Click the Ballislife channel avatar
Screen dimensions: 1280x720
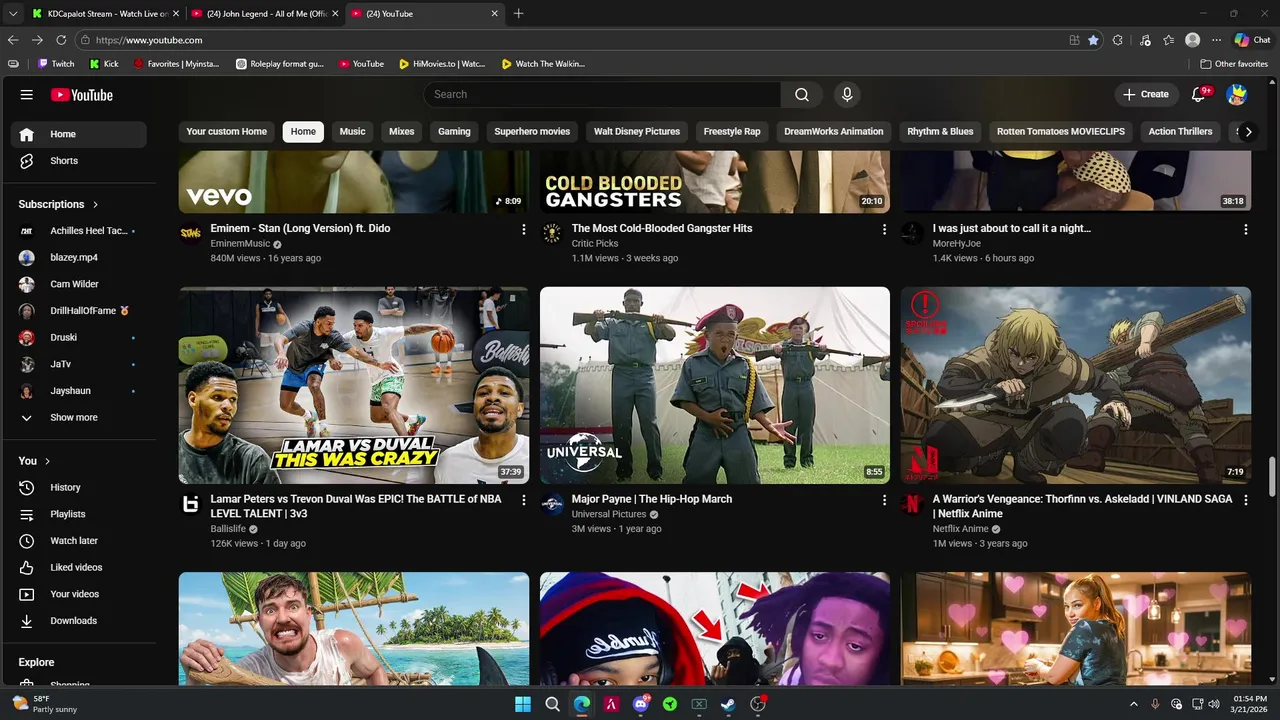[x=190, y=504]
